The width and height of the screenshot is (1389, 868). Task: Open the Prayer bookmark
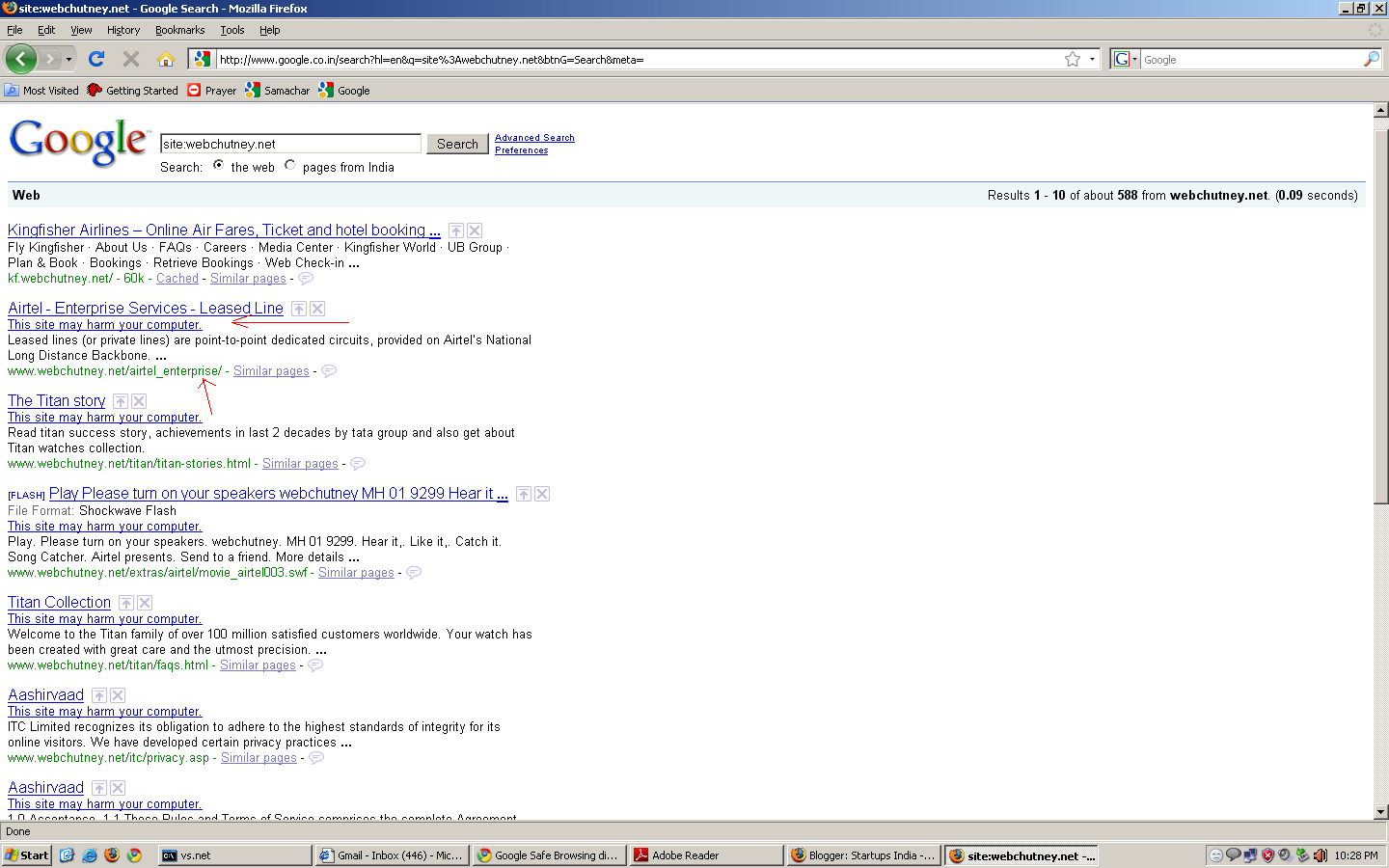click(x=211, y=91)
